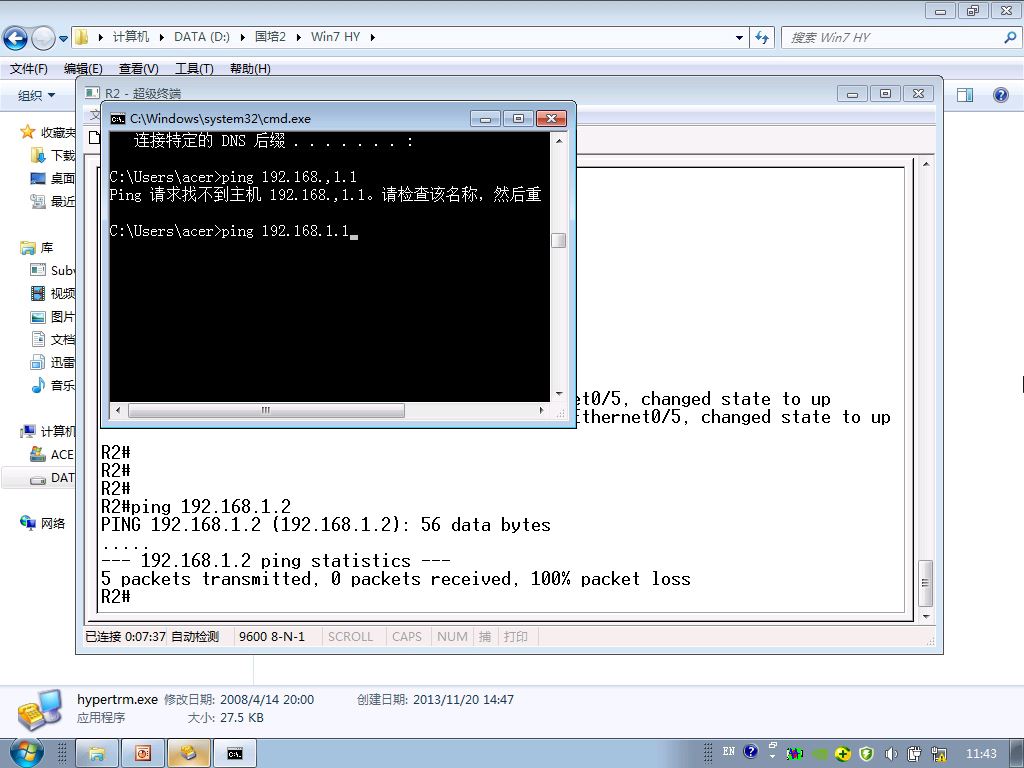Open the volume speaker tray icon
This screenshot has height=768, width=1024.
891,754
